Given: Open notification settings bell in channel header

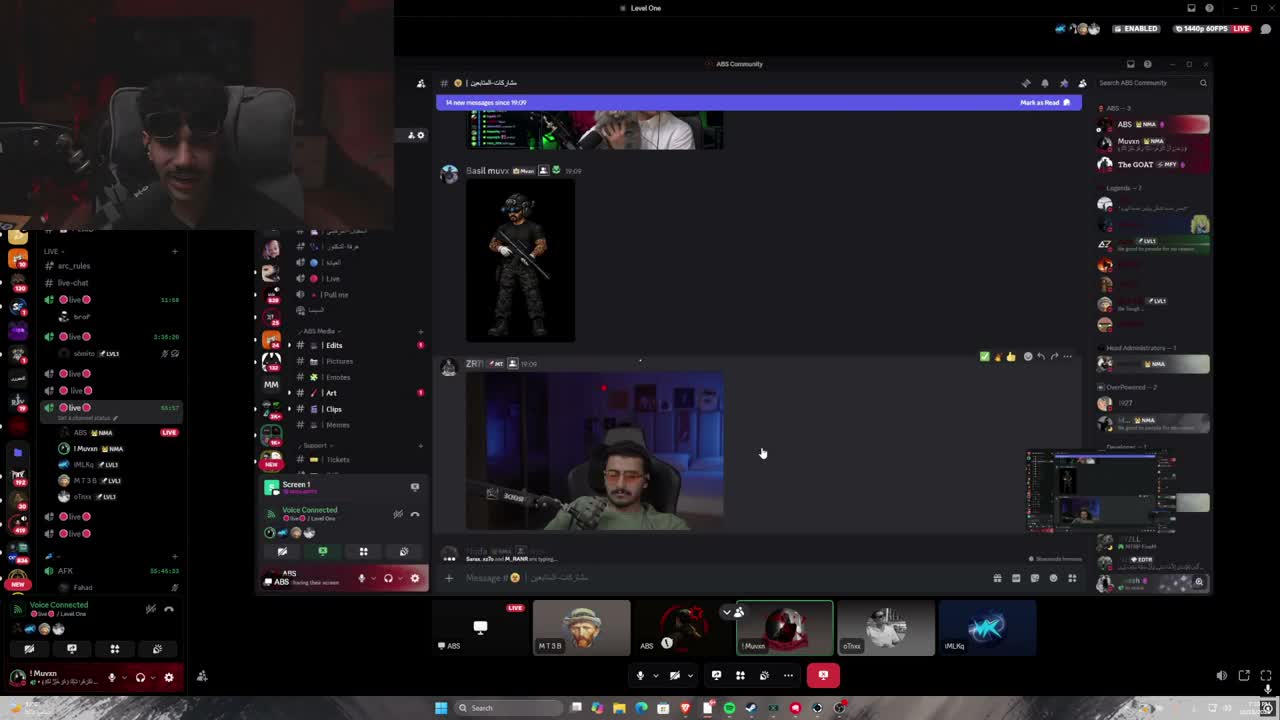Looking at the screenshot, I should [1045, 83].
